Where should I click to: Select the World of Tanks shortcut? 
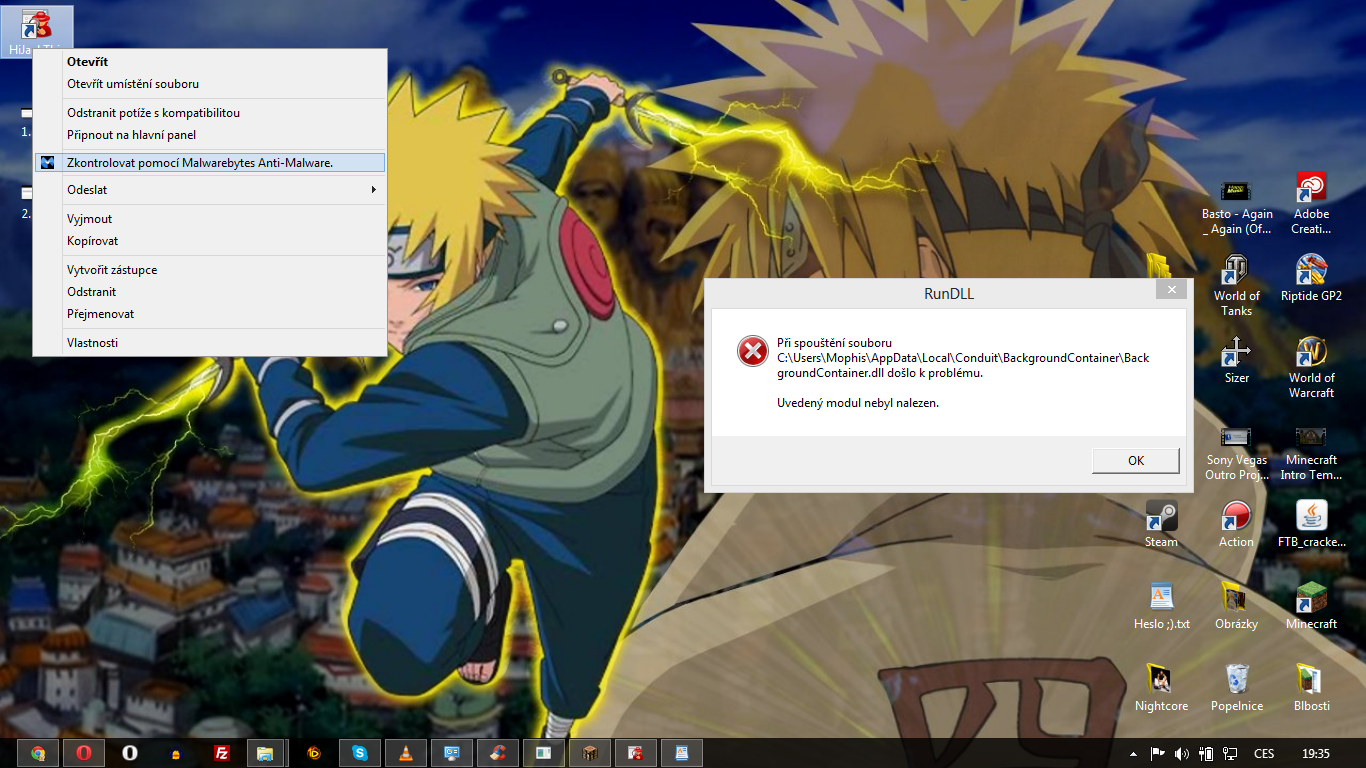[1236, 287]
